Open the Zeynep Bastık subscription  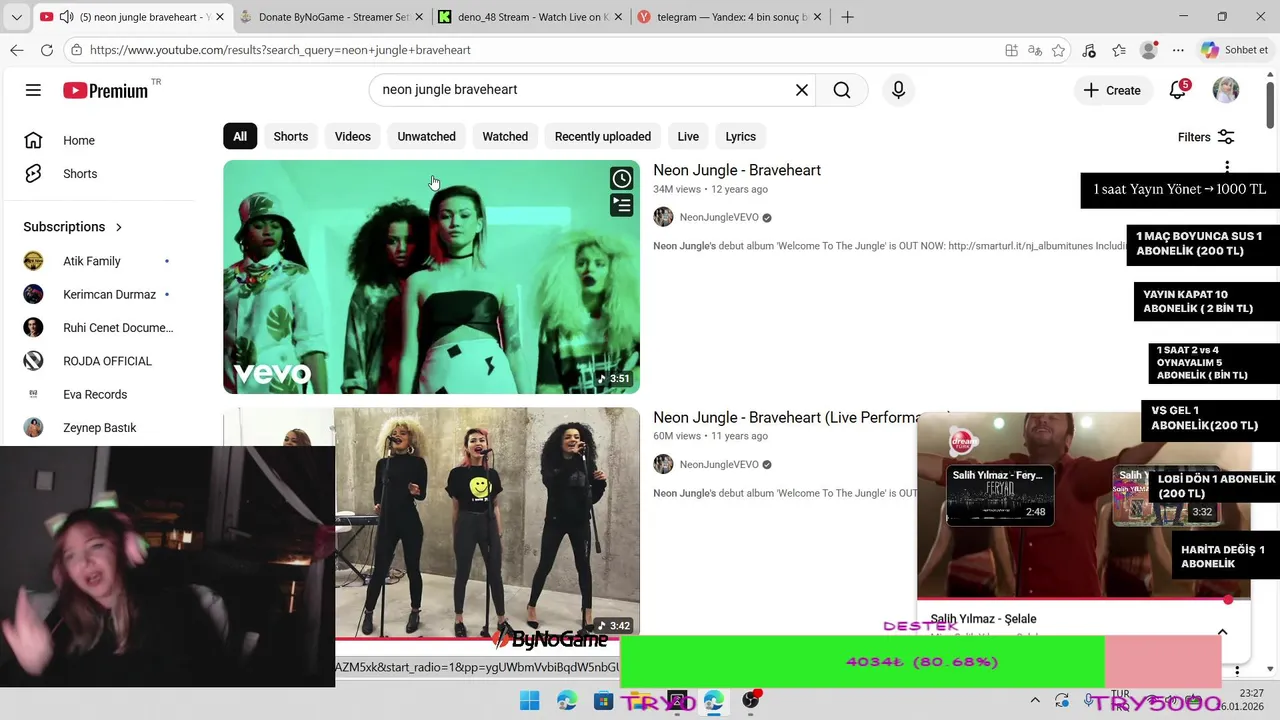(x=100, y=428)
